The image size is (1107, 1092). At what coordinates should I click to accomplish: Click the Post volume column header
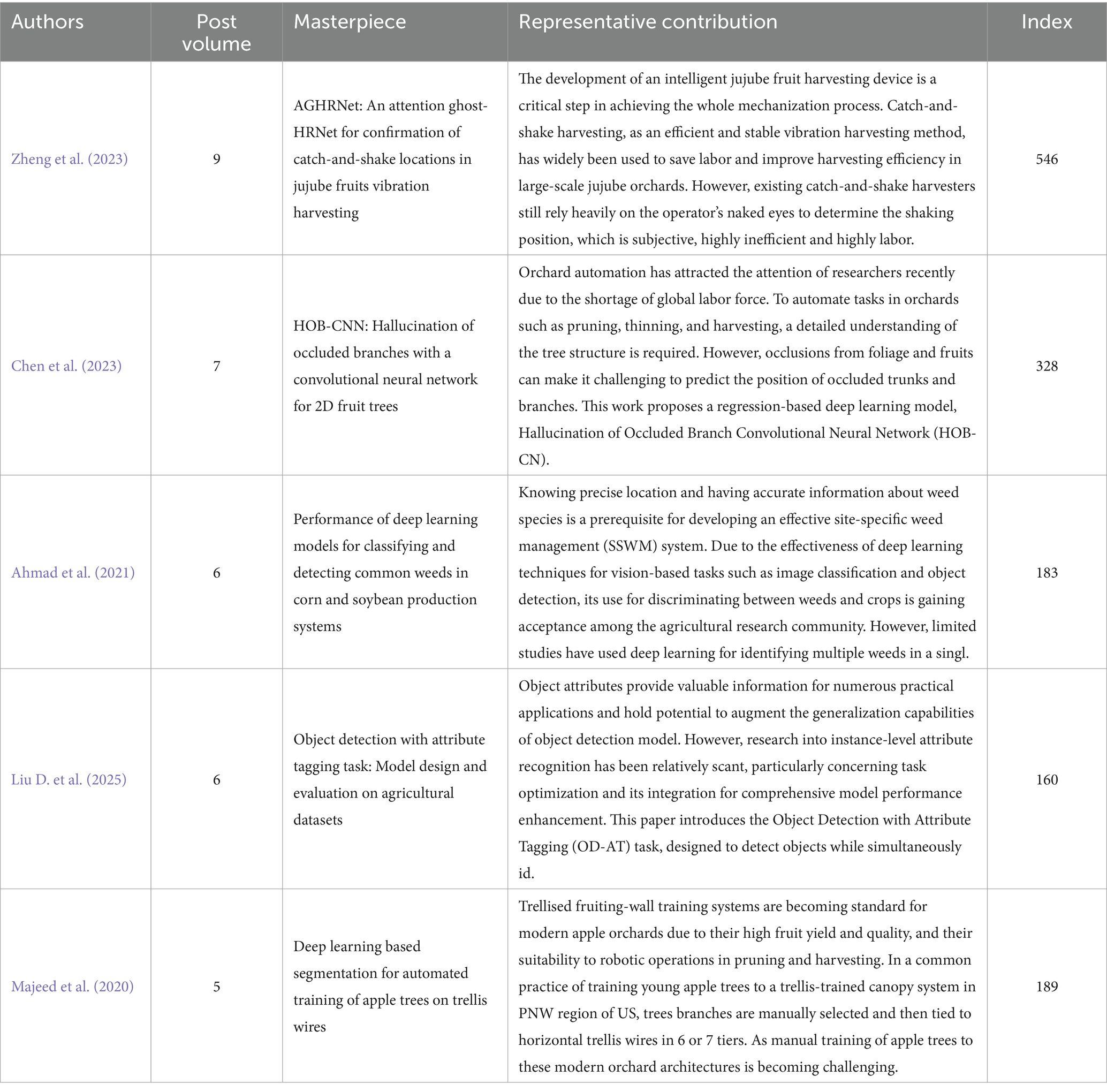[217, 33]
